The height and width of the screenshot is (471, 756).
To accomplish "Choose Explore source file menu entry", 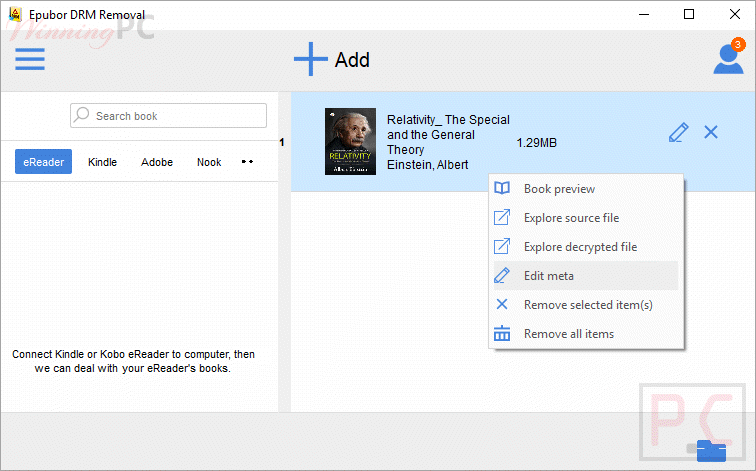I will pos(586,217).
